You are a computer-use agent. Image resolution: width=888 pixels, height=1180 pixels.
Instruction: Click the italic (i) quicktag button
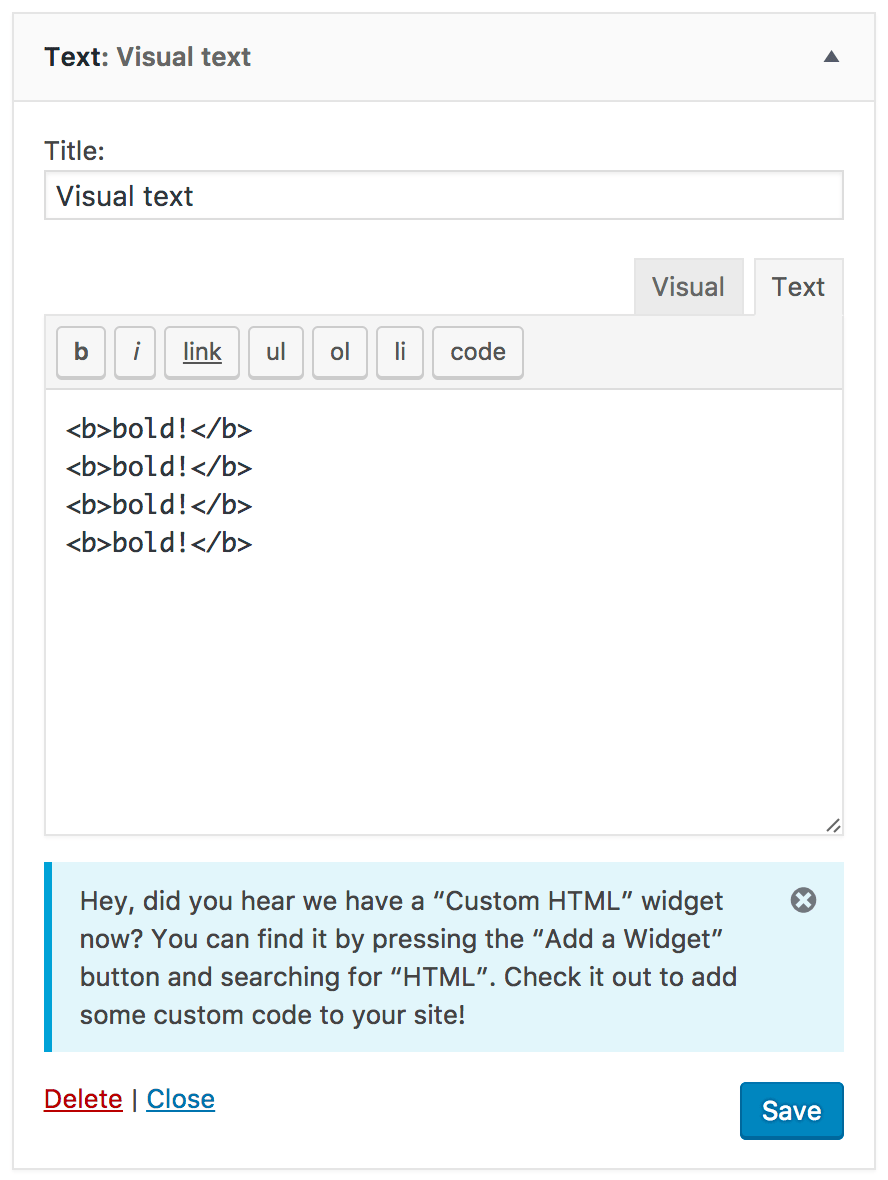[x=135, y=352]
